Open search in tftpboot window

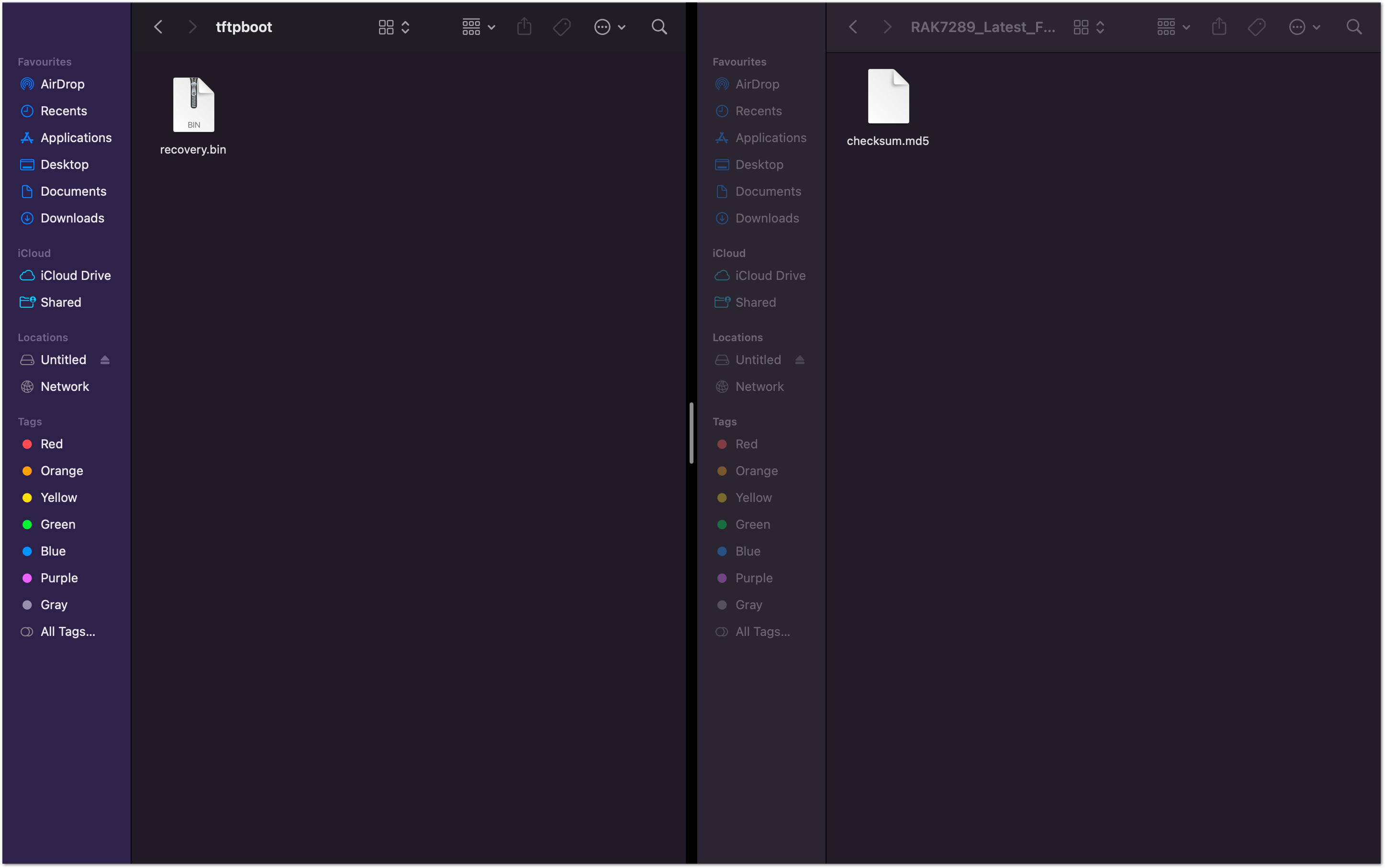coord(659,27)
